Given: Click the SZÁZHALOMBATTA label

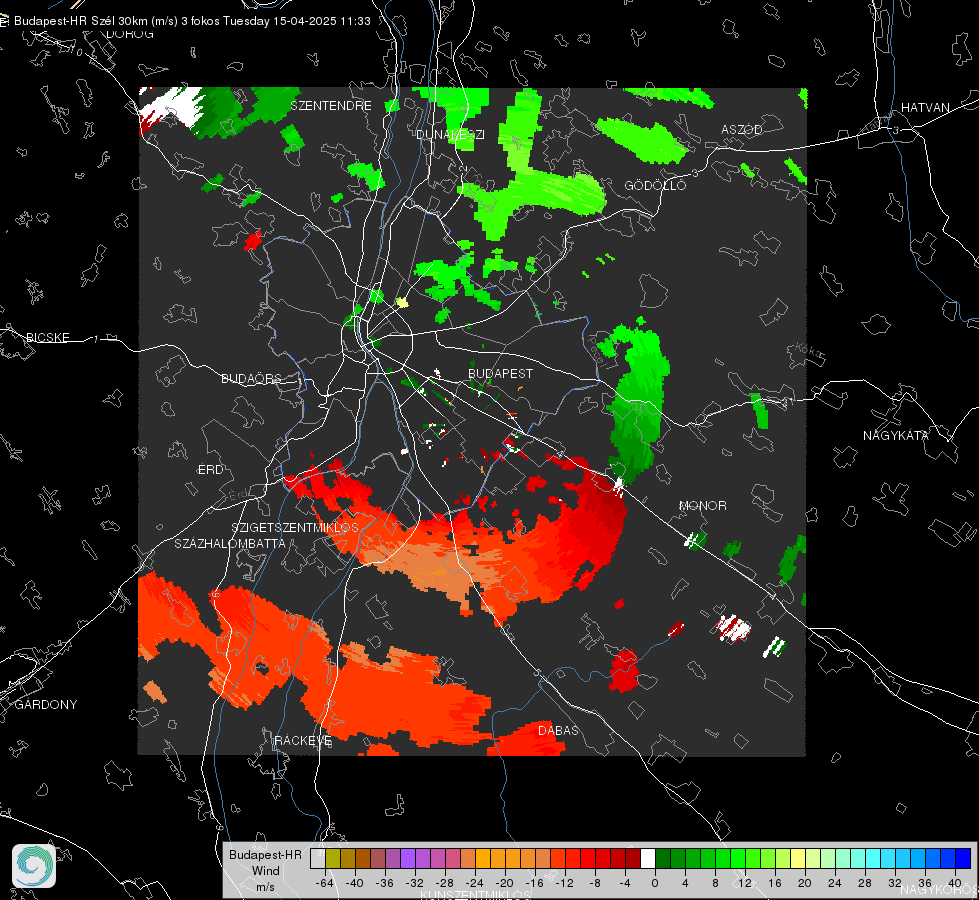Looking at the screenshot, I should pos(229,543).
